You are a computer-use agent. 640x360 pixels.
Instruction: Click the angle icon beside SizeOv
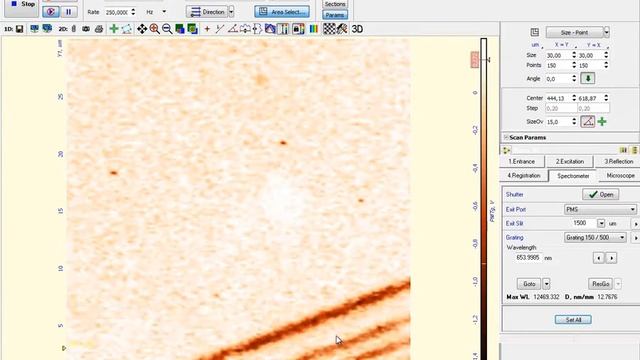[587, 122]
